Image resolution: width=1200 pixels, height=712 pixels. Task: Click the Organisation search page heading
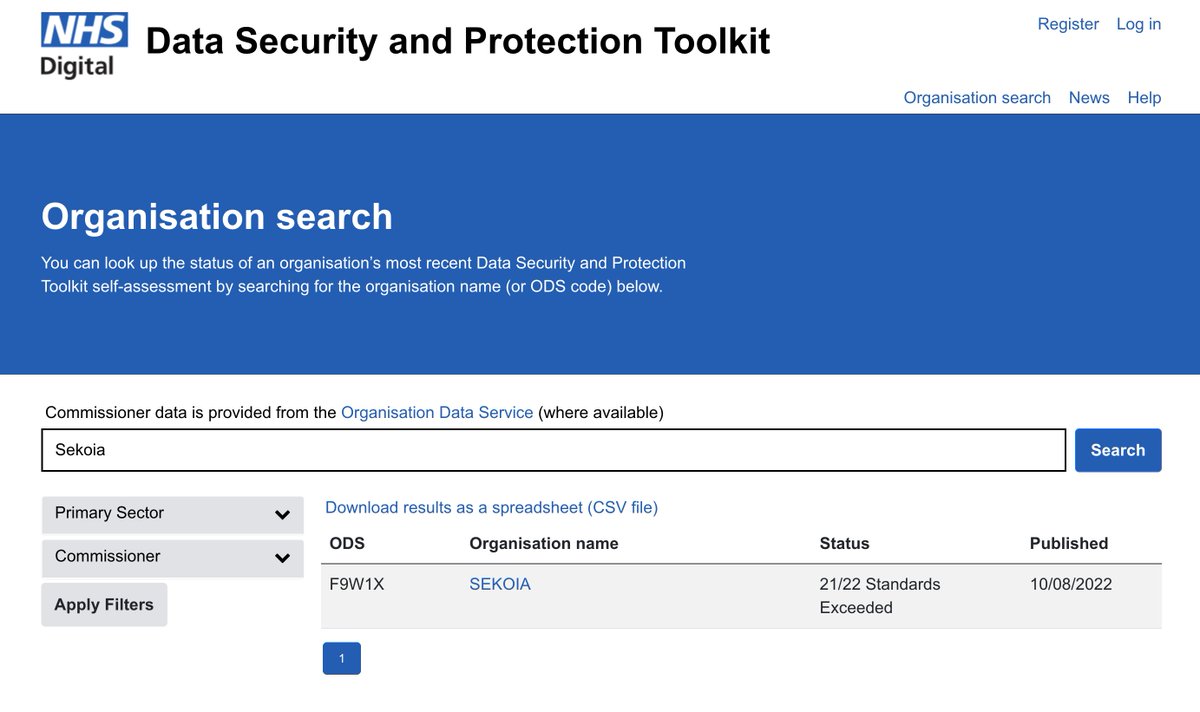pos(217,216)
